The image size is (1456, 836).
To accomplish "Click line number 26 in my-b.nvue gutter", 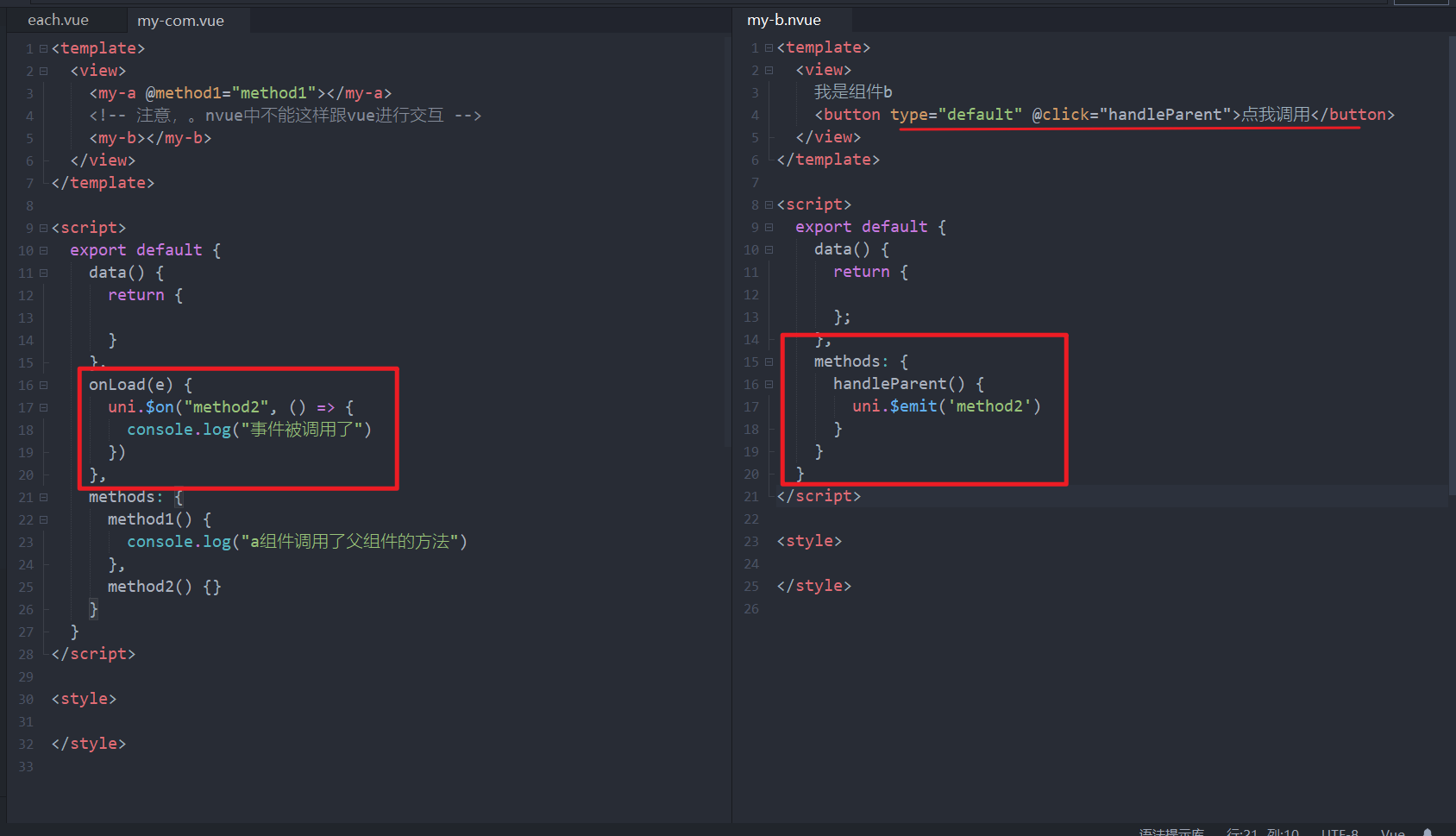I will (751, 608).
